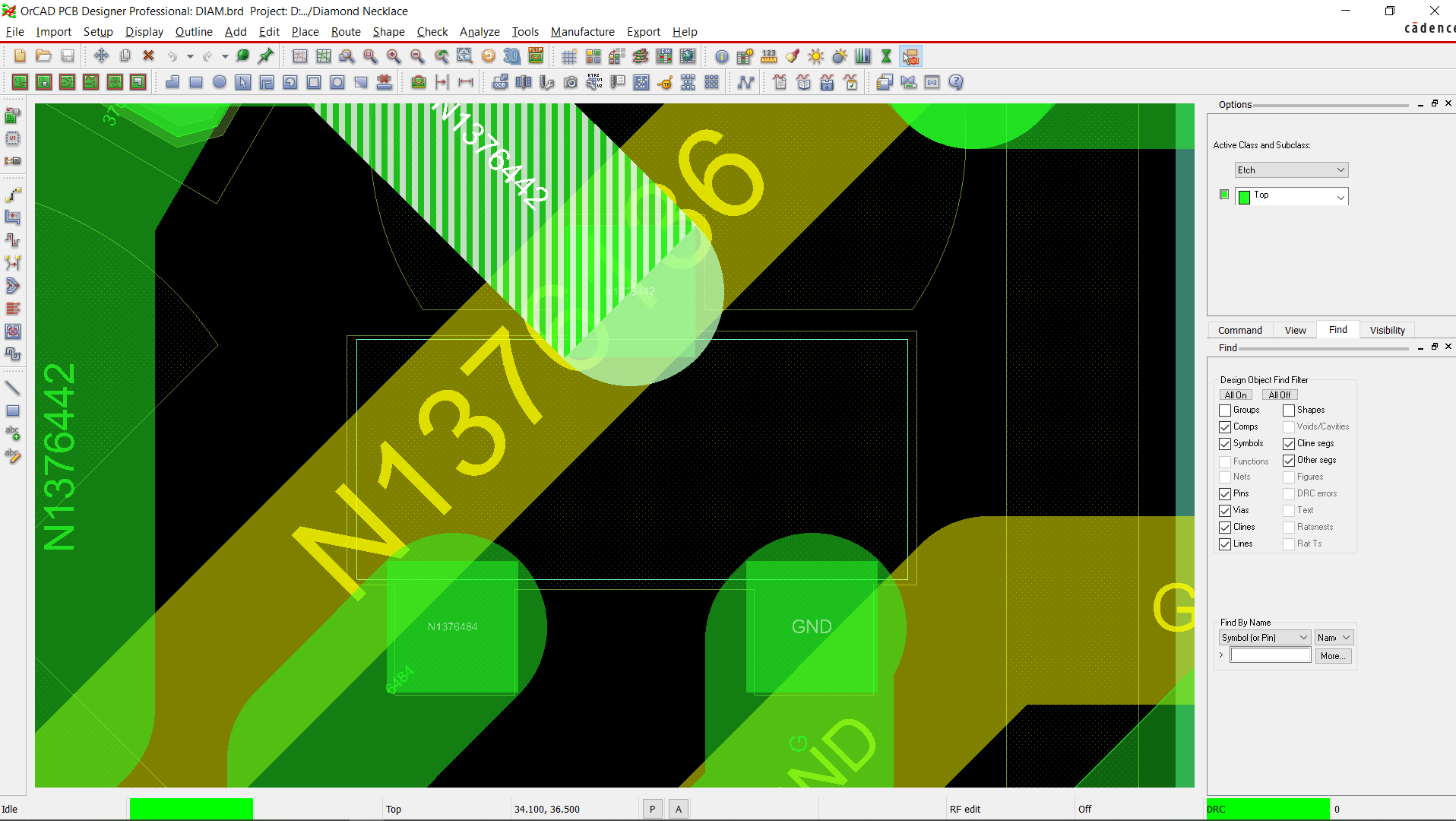Screen dimensions: 1456x821
Task: Select the add line tool in sidebar
Action: click(13, 388)
